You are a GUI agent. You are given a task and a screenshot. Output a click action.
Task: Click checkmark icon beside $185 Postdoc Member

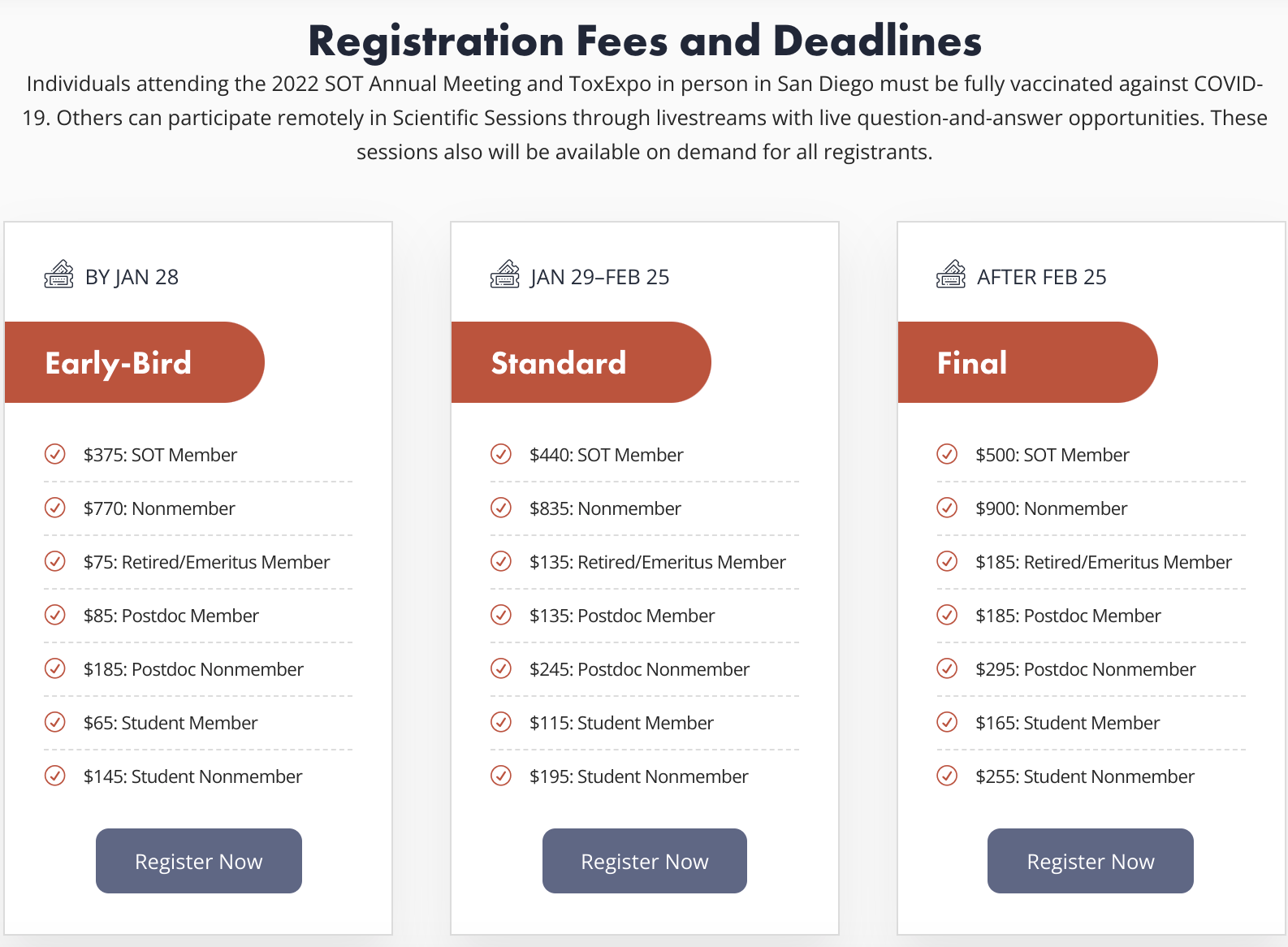pos(947,615)
